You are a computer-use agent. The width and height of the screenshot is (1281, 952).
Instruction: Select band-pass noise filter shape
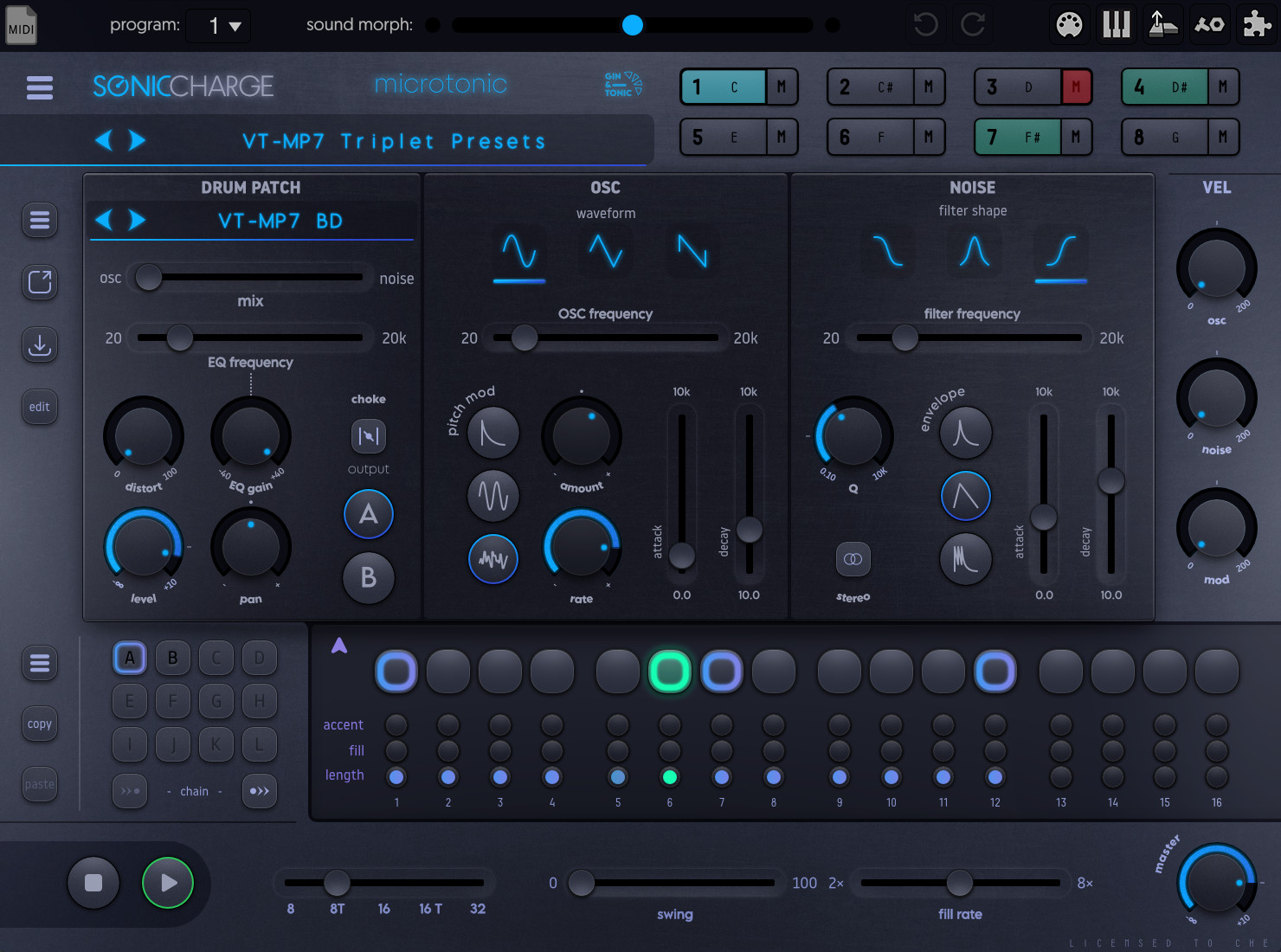pos(975,252)
